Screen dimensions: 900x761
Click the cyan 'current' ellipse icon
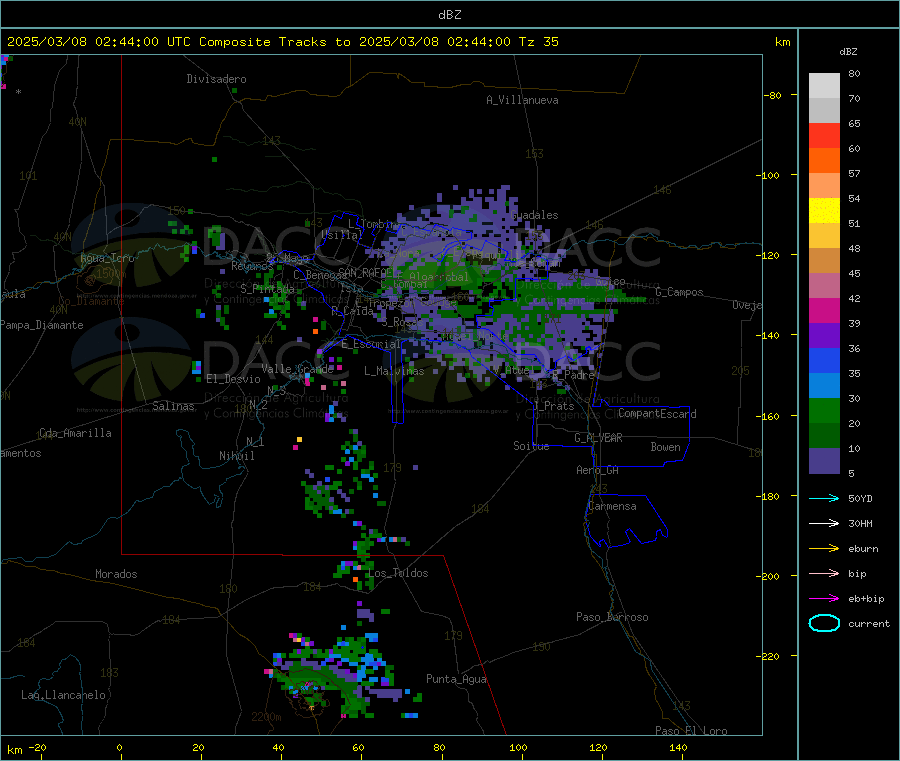coord(824,623)
